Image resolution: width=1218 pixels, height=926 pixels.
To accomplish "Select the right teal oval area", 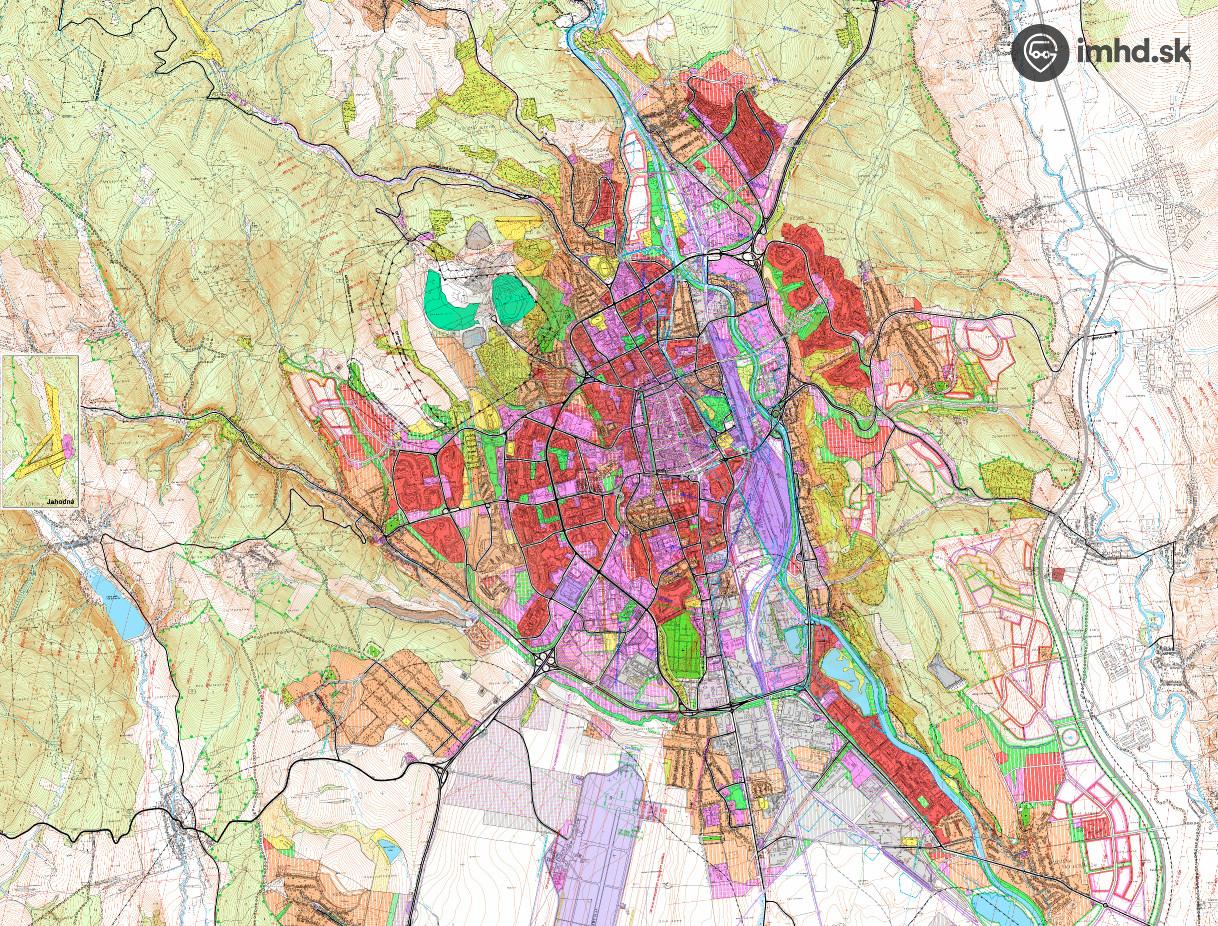I will pos(511,296).
